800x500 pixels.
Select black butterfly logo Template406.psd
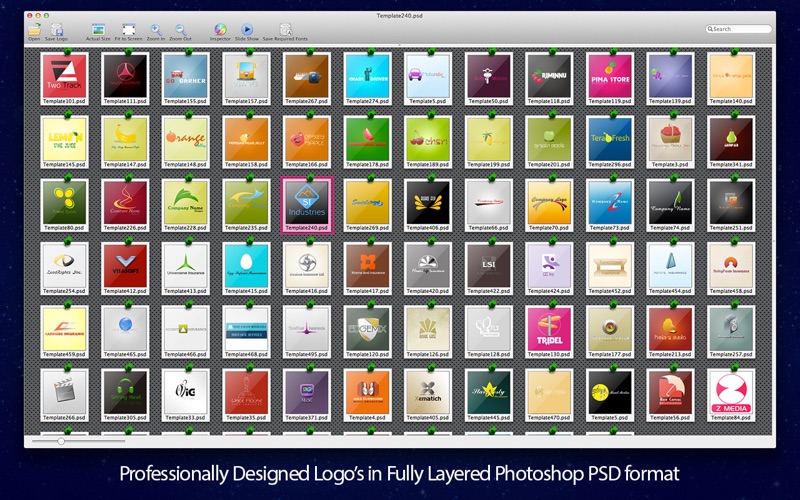coord(428,203)
